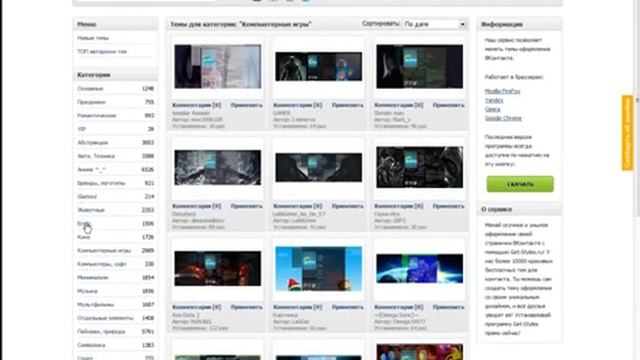640x360 pixels.
Task: Open comments for the Omega Sonic theme
Action: [399, 307]
